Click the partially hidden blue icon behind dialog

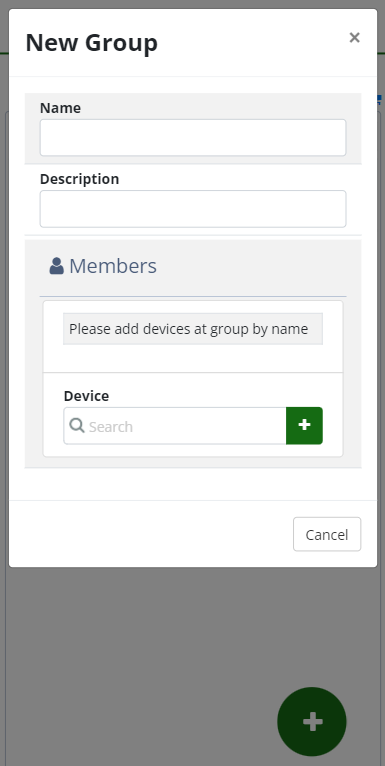click(x=379, y=100)
